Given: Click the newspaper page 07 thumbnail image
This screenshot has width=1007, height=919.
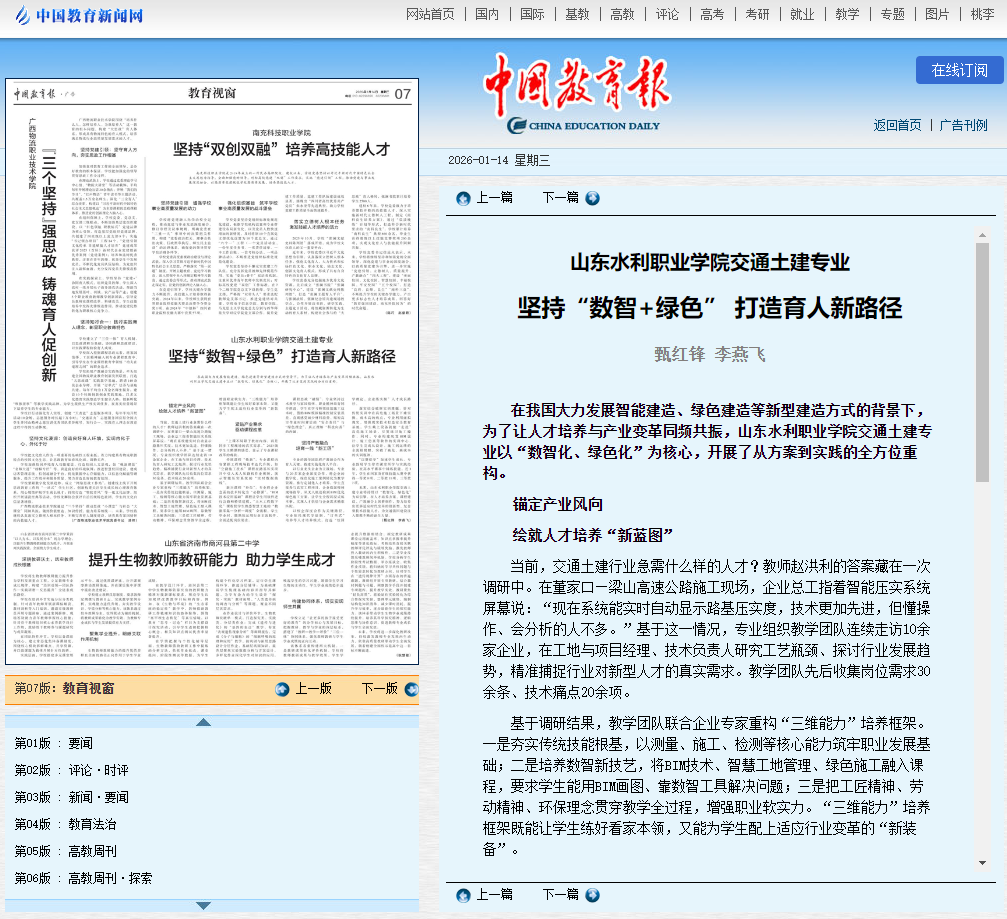Looking at the screenshot, I should [212, 372].
